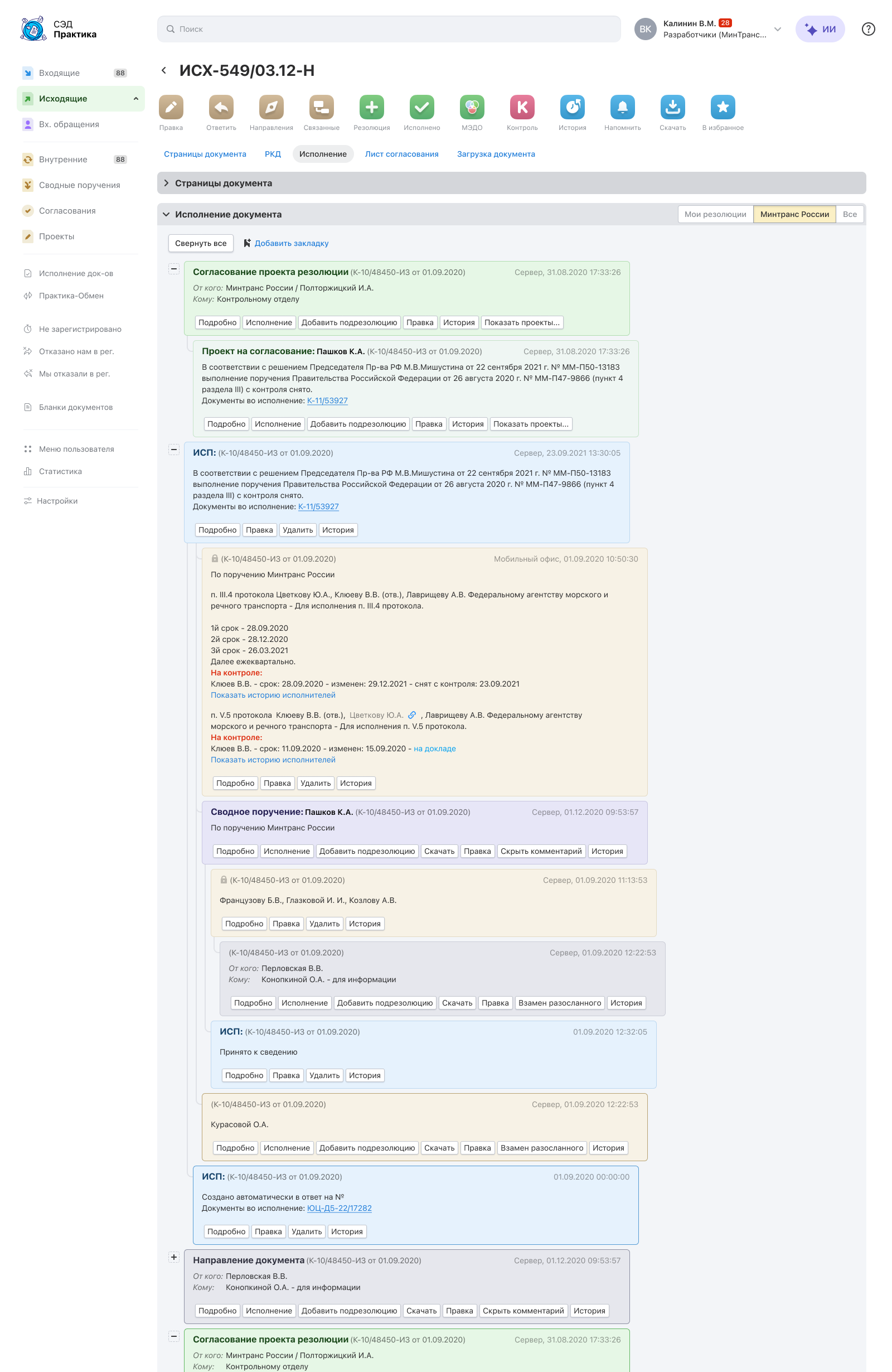Click the Контроль pink K icon

522,107
